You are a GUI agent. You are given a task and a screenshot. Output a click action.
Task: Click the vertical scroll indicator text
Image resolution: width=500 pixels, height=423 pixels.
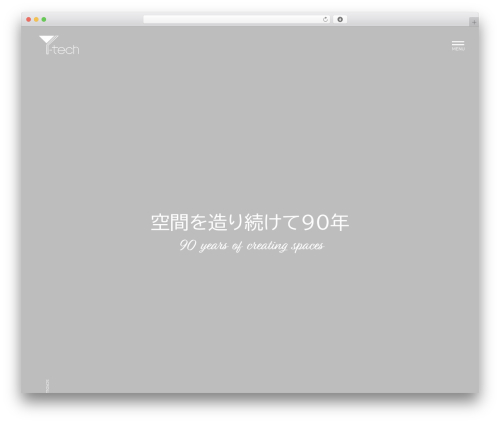(x=47, y=386)
